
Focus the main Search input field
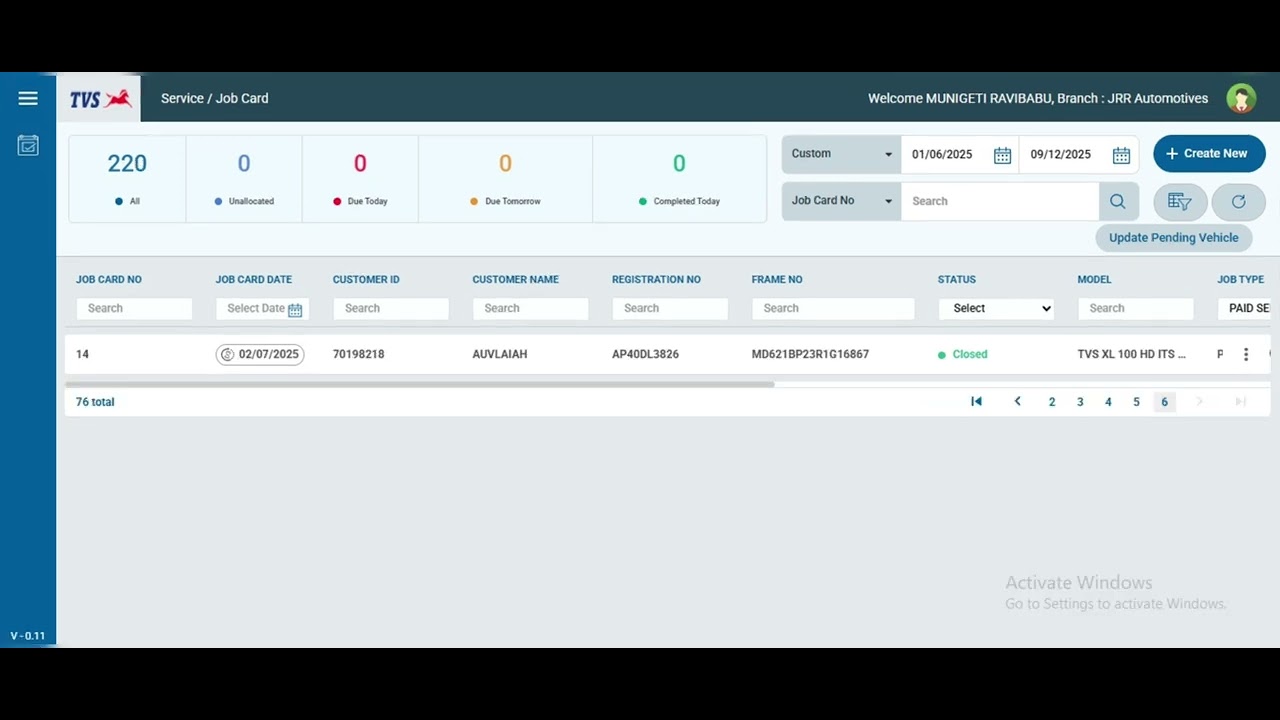(1000, 201)
